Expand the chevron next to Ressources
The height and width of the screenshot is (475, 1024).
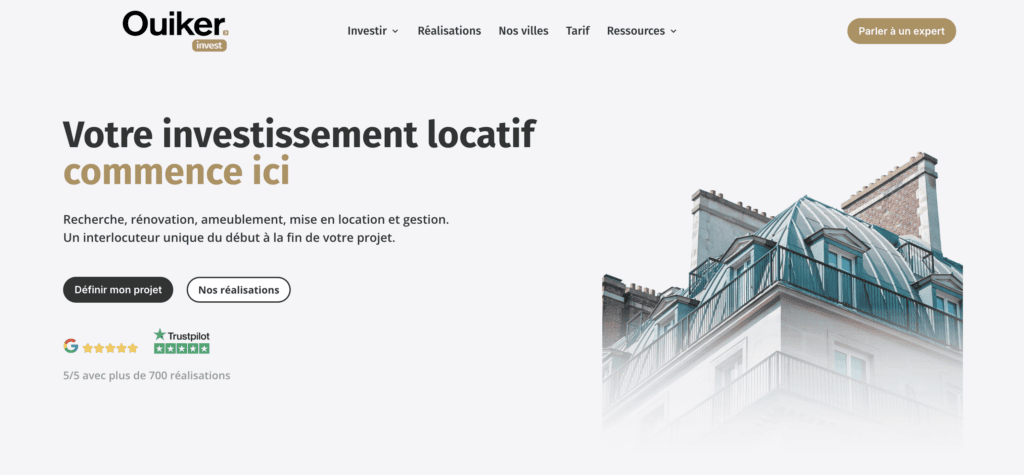tap(673, 31)
